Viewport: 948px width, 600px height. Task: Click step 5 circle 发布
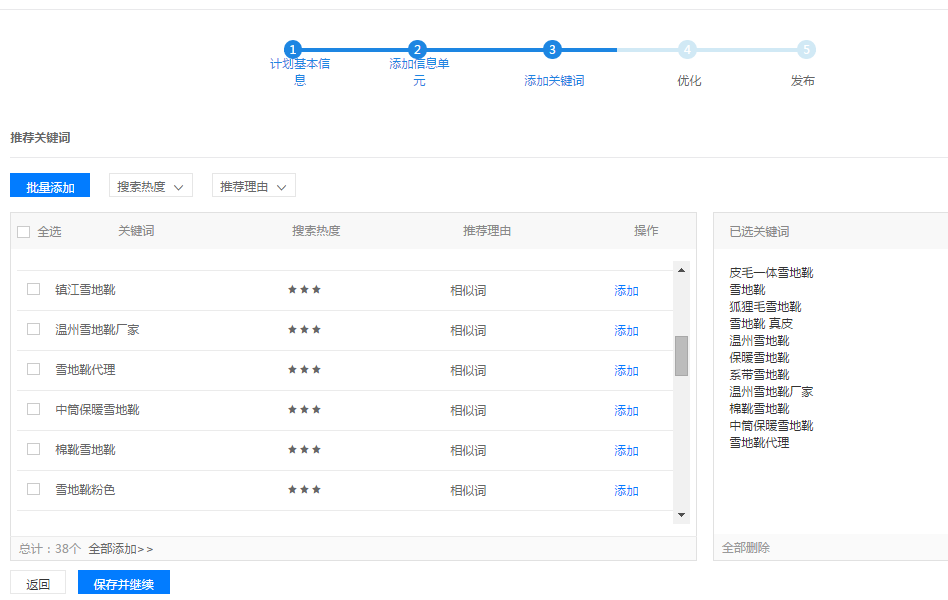(806, 50)
